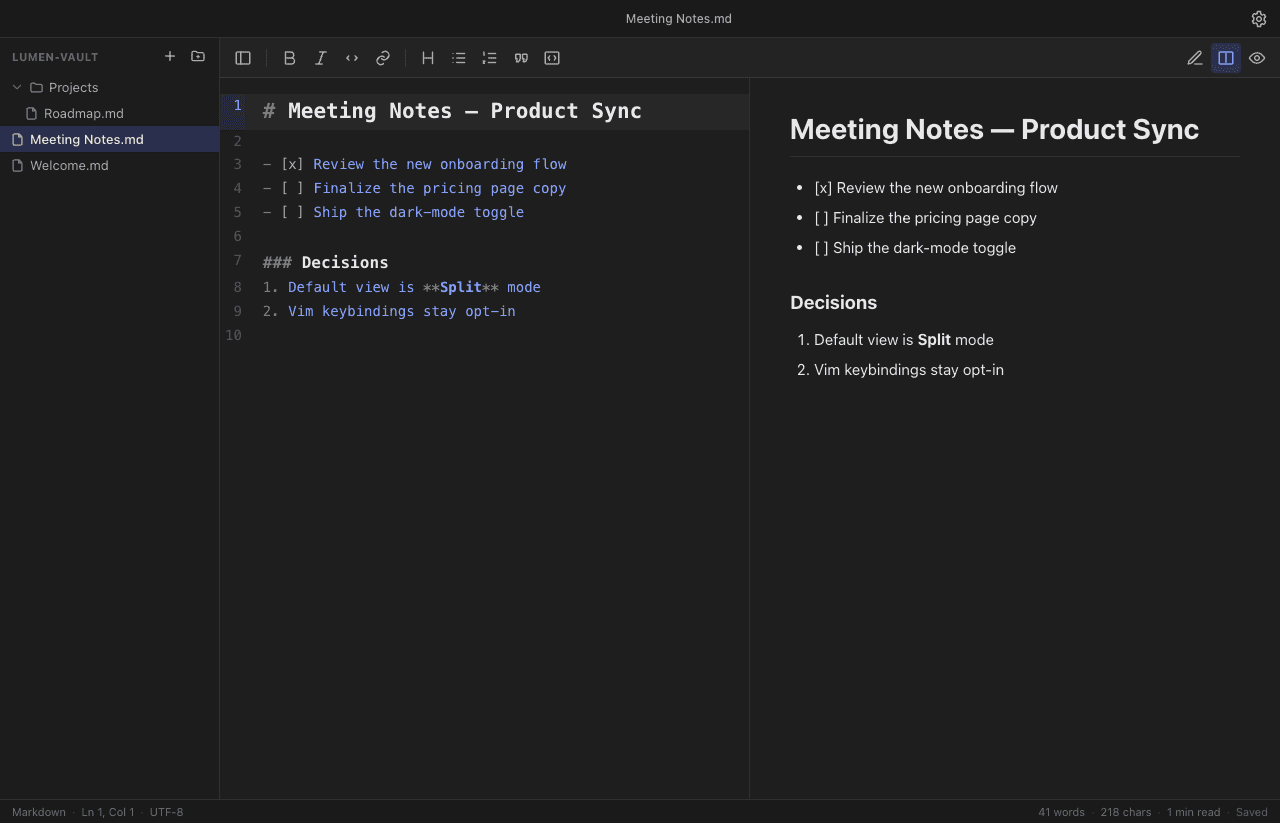Screen dimensions: 1280x823
Task: Click the Markdown language status item
Action: (x=39, y=812)
